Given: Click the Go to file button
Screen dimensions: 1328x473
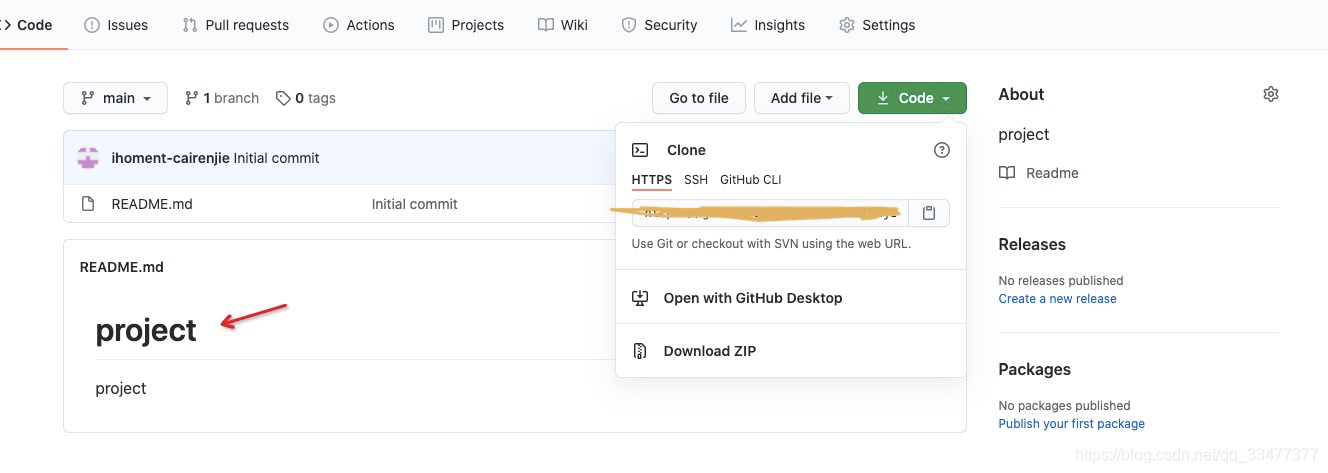Looking at the screenshot, I should pyautogui.click(x=699, y=98).
